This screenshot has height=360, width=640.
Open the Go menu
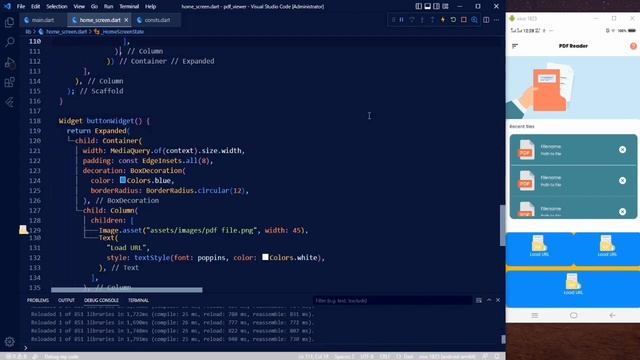[94, 7]
